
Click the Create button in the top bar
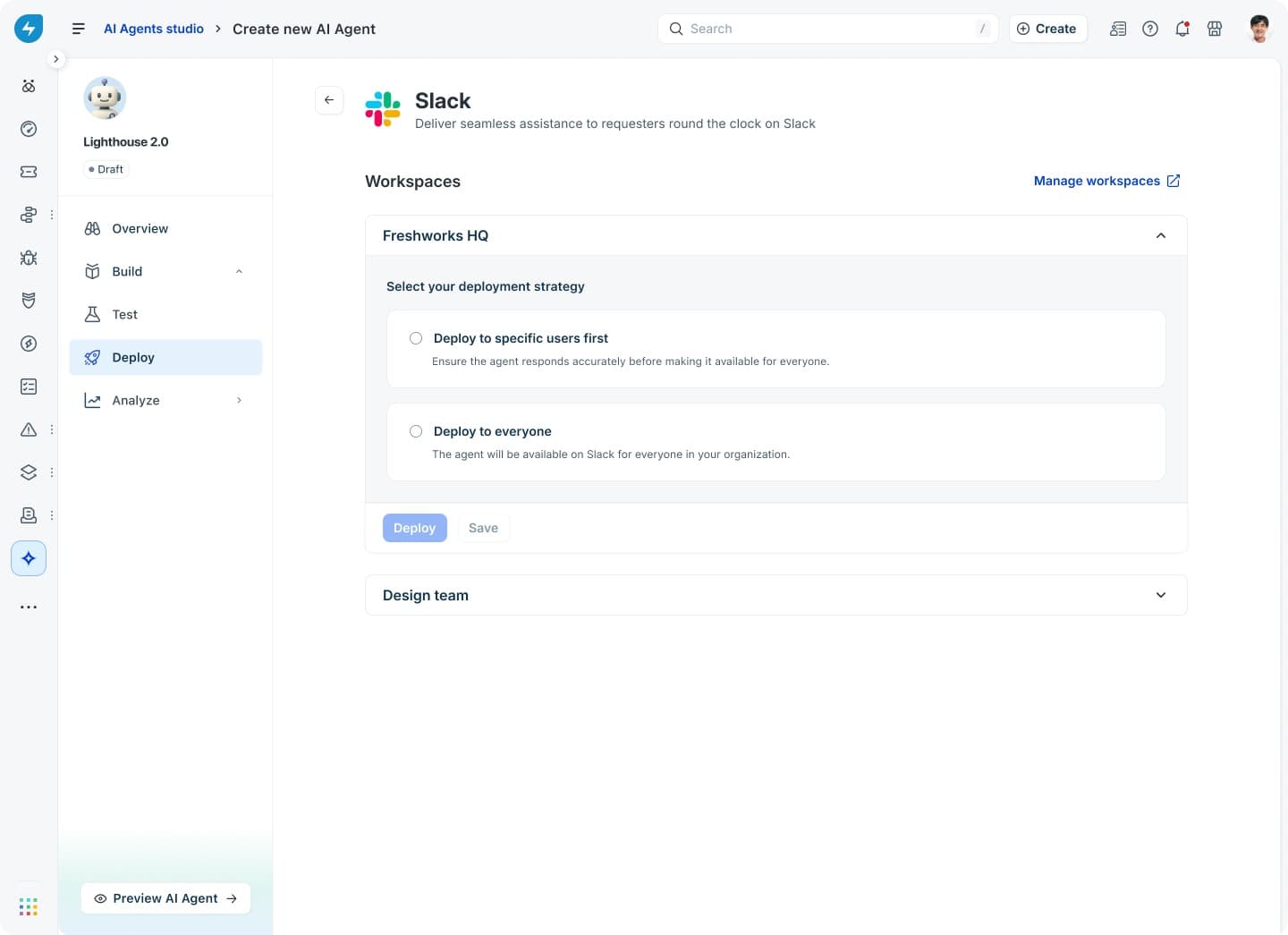[1047, 29]
